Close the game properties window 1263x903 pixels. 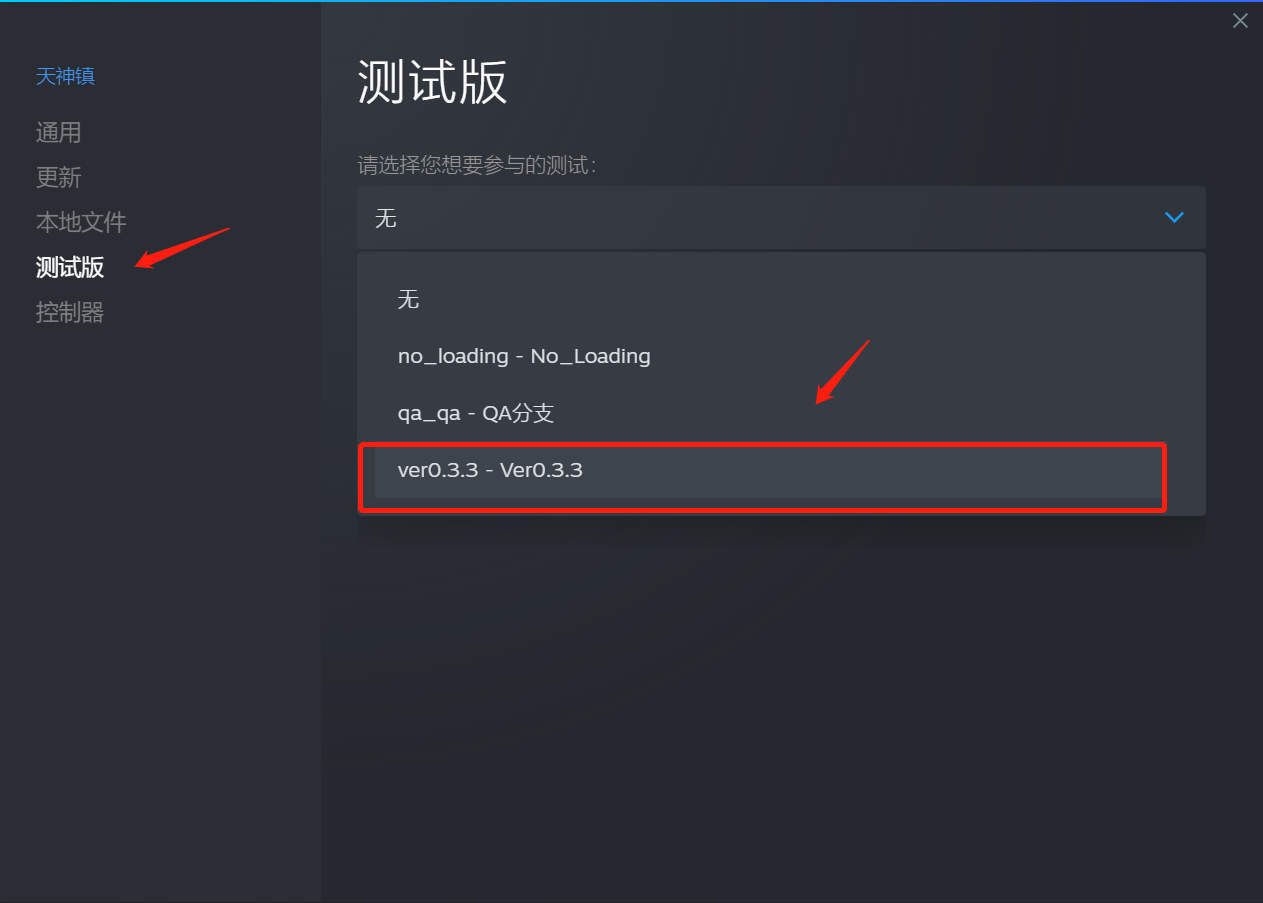[x=1240, y=20]
